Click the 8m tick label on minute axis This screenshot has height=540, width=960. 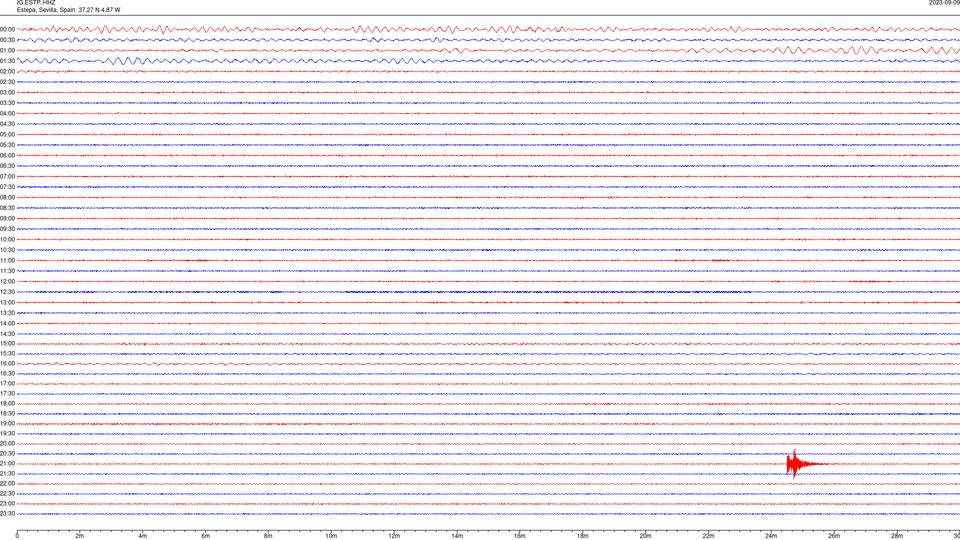(268, 536)
